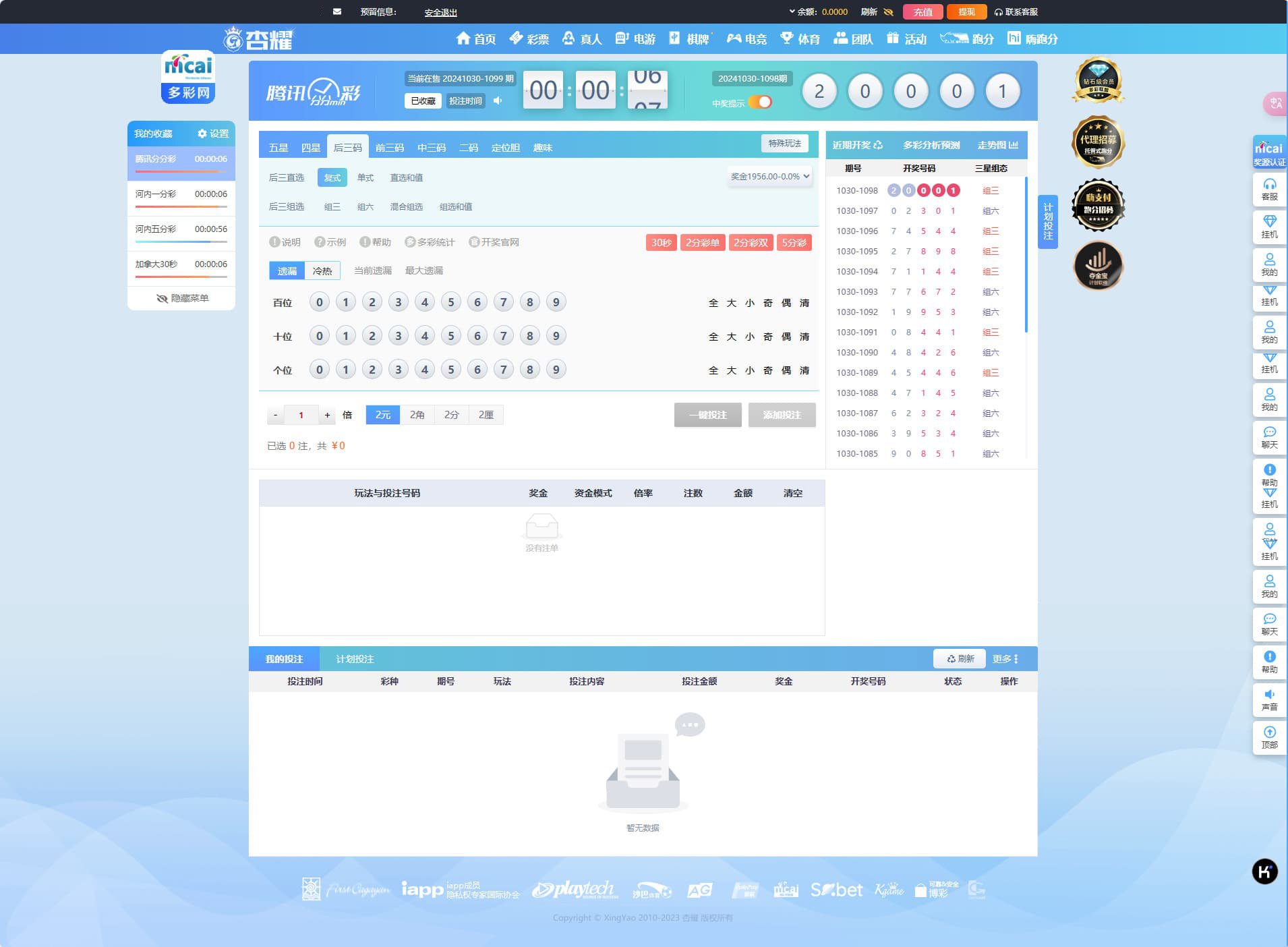Select the 2角 amount unit option
The height and width of the screenshot is (947, 1288).
click(417, 415)
